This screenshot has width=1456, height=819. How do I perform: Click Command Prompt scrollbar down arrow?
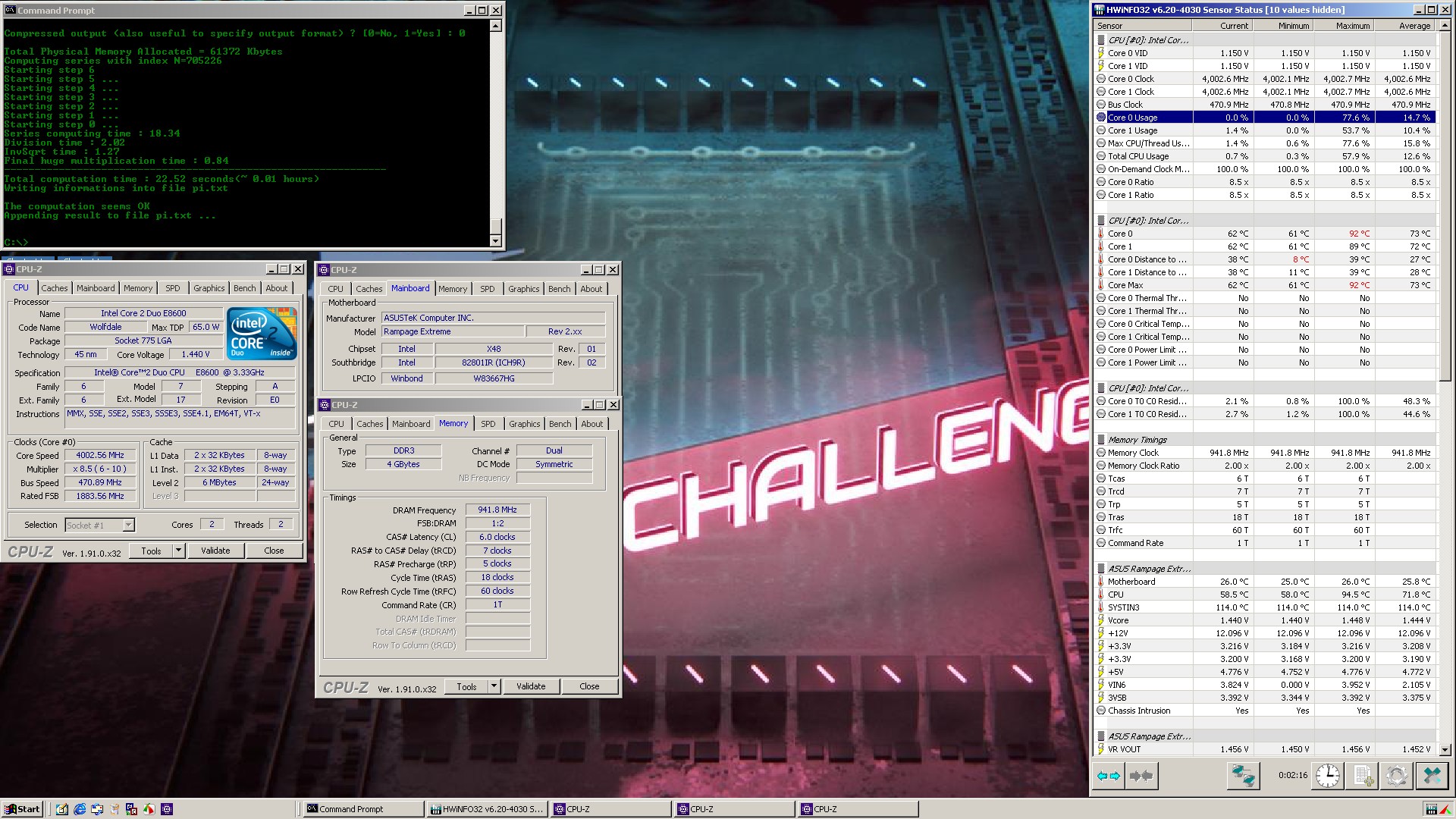click(496, 241)
